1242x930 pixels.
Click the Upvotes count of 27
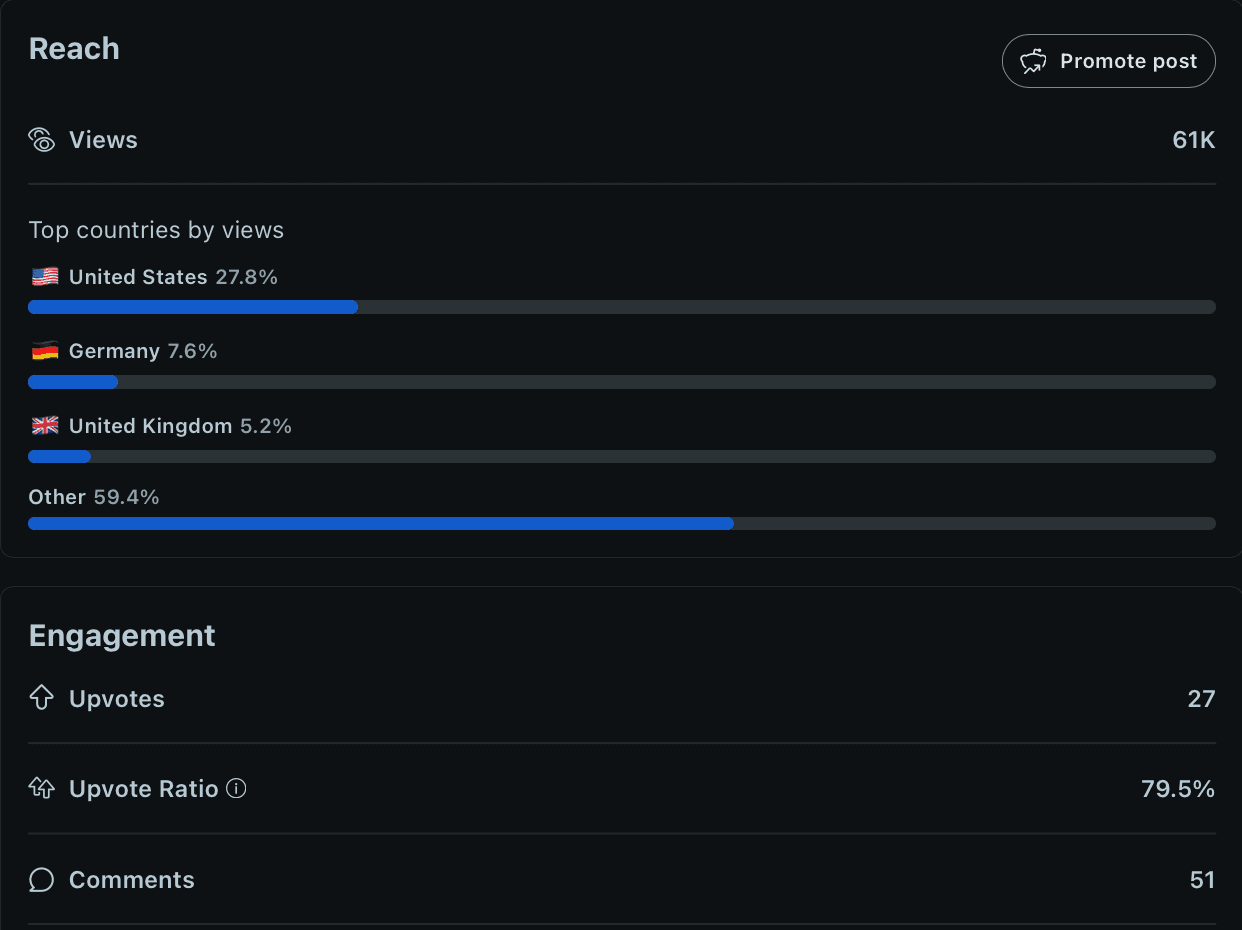[x=1201, y=698]
